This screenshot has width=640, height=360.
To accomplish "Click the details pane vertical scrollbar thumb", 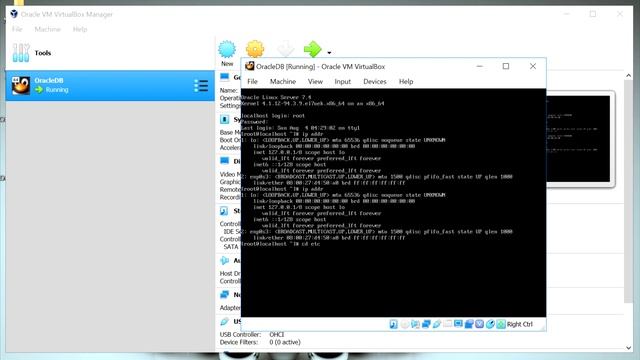I will click(629, 192).
